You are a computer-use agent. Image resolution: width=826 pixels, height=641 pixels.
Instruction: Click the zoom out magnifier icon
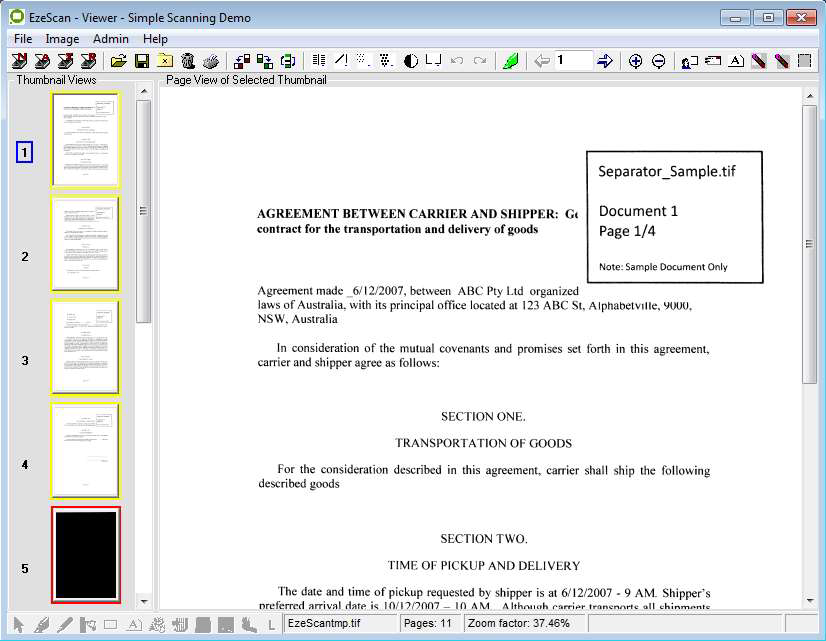click(x=658, y=61)
